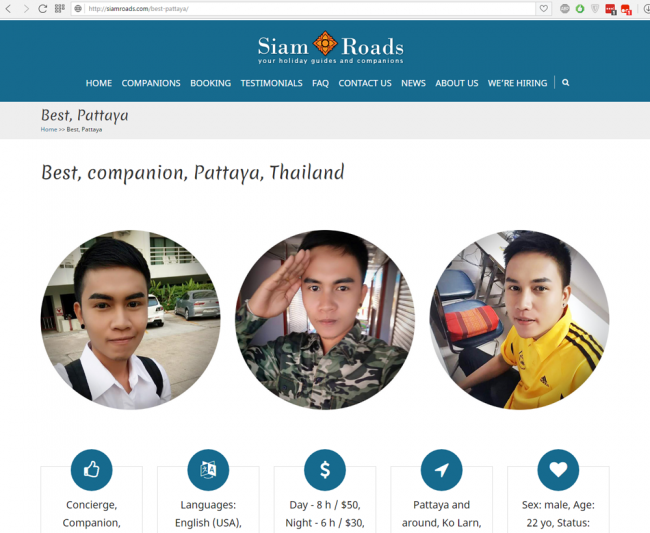Click the Siam Roads logo
This screenshot has height=533, width=650.
pyautogui.click(x=330, y=48)
